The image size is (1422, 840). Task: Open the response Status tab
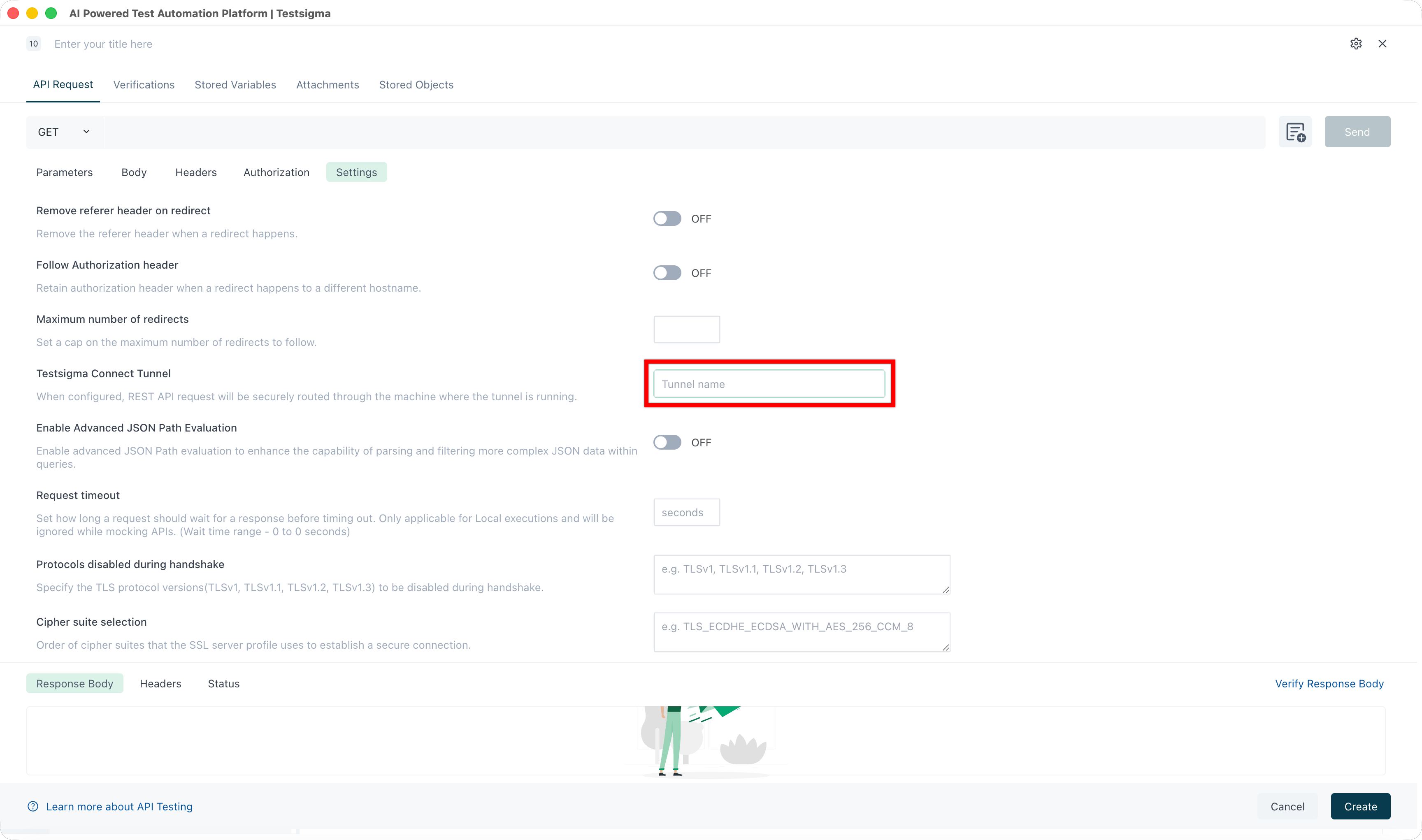pyautogui.click(x=223, y=684)
